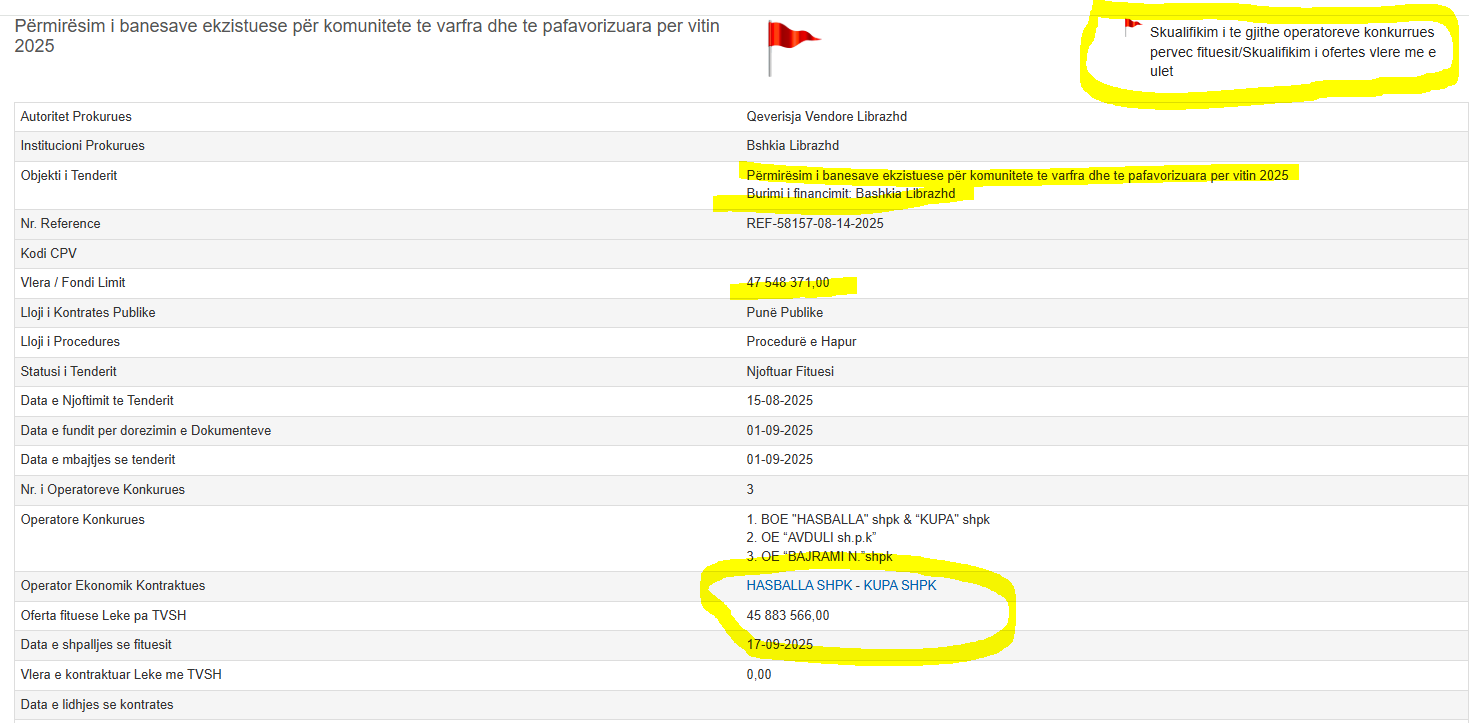Click the Skualifikim red flag description text
Image resolution: width=1469 pixels, height=723 pixels.
(1292, 51)
